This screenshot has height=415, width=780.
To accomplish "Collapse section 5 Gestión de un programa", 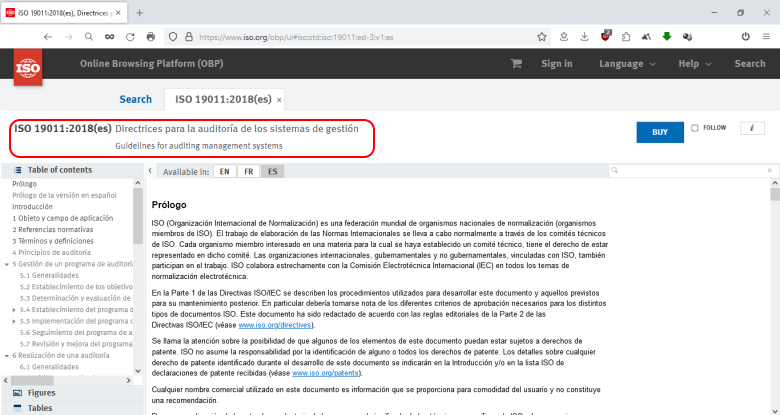I will click(x=6, y=264).
